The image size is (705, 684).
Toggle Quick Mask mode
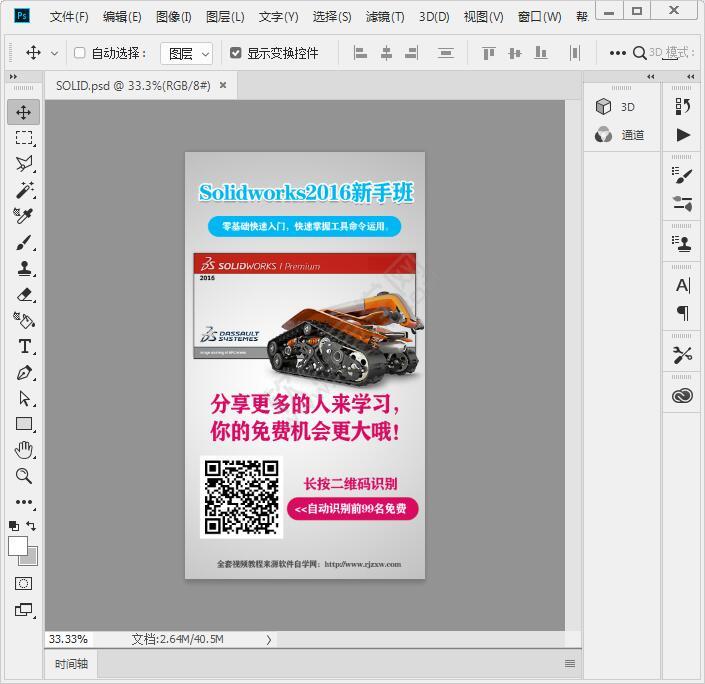24,583
